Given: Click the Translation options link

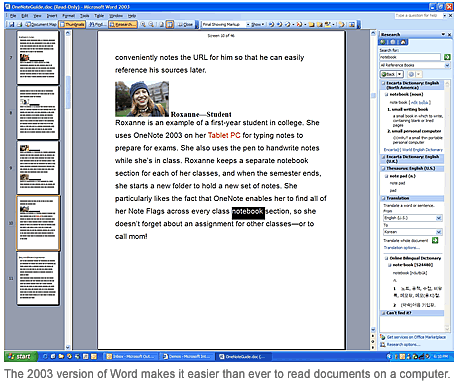Looking at the screenshot, I should click(401, 248).
